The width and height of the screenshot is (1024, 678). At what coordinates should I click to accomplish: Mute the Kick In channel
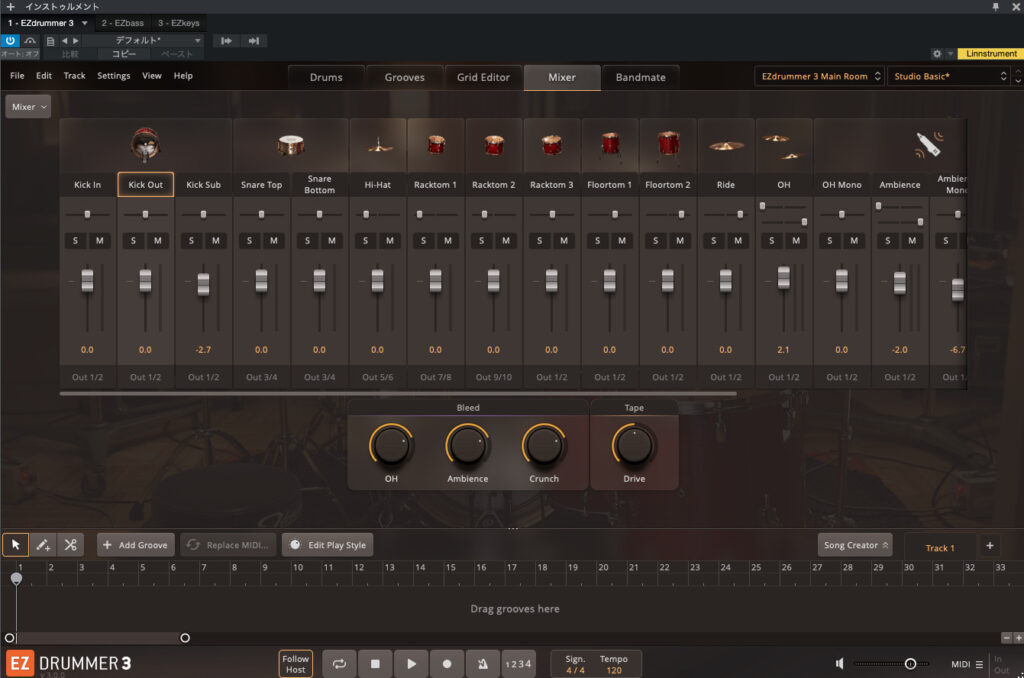pyautogui.click(x=100, y=240)
